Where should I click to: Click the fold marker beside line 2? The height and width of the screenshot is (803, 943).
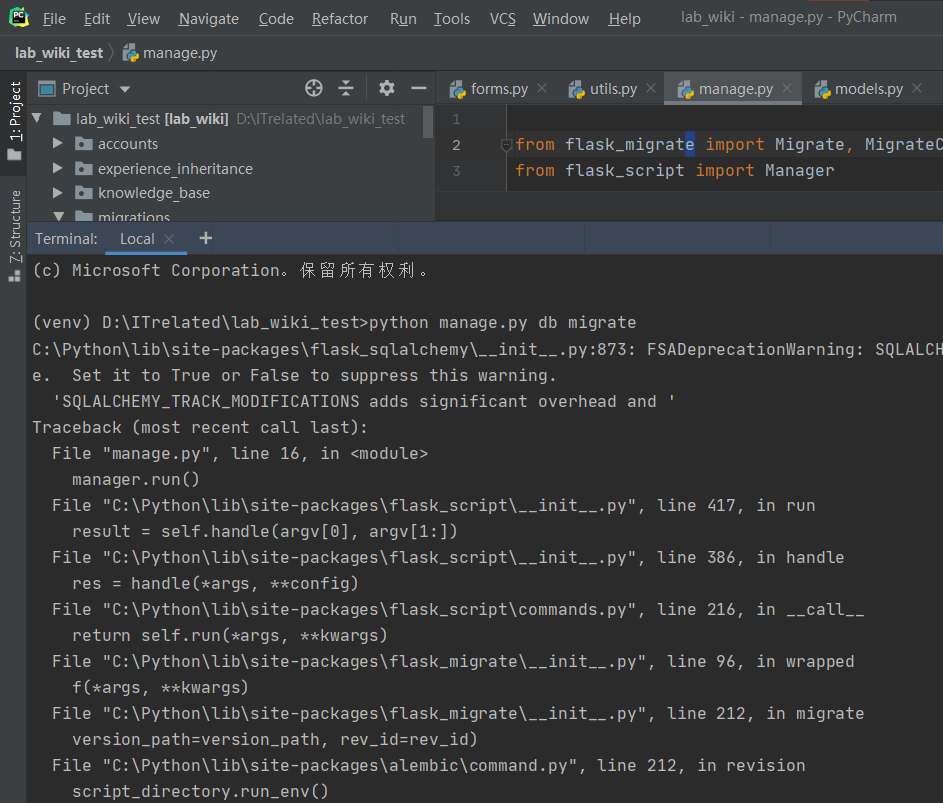[x=506, y=145]
